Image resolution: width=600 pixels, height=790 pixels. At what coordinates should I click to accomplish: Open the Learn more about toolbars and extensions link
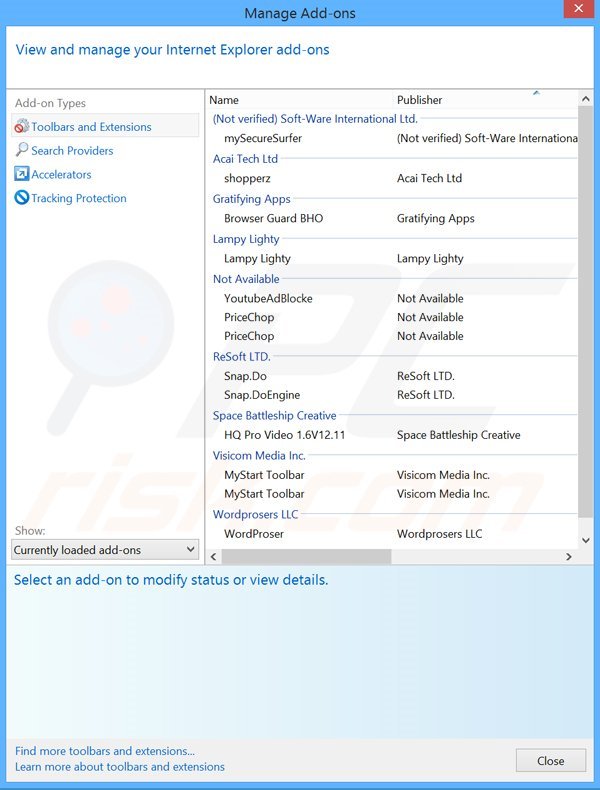pos(120,766)
